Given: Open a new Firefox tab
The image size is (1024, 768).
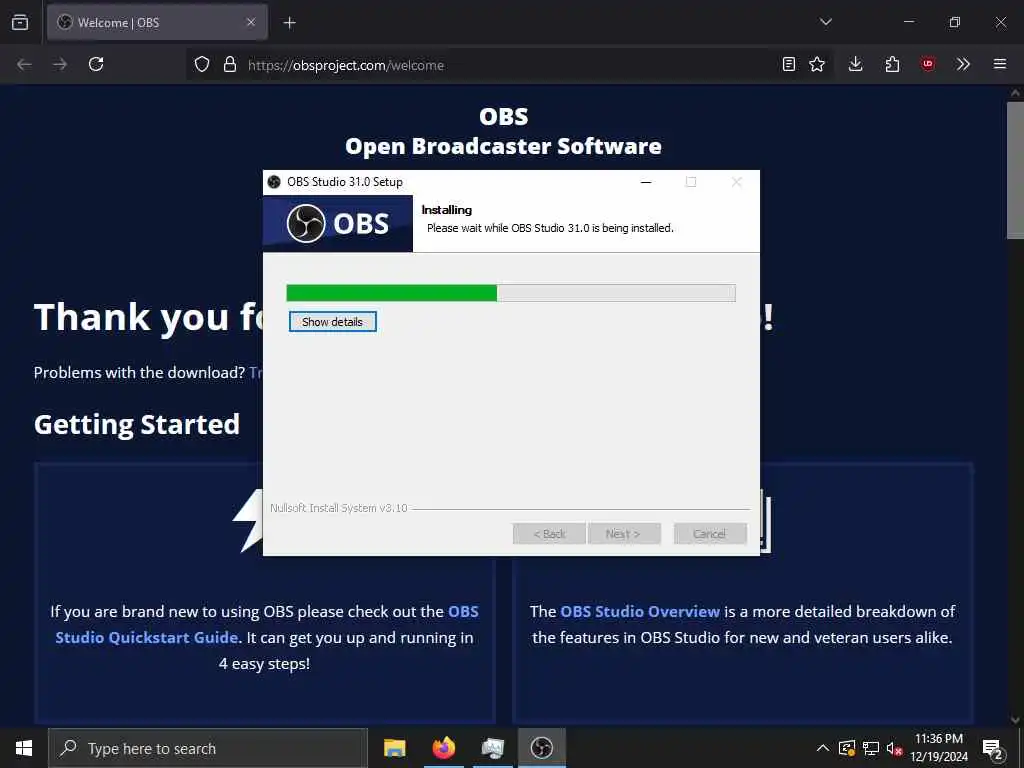Looking at the screenshot, I should tap(289, 23).
